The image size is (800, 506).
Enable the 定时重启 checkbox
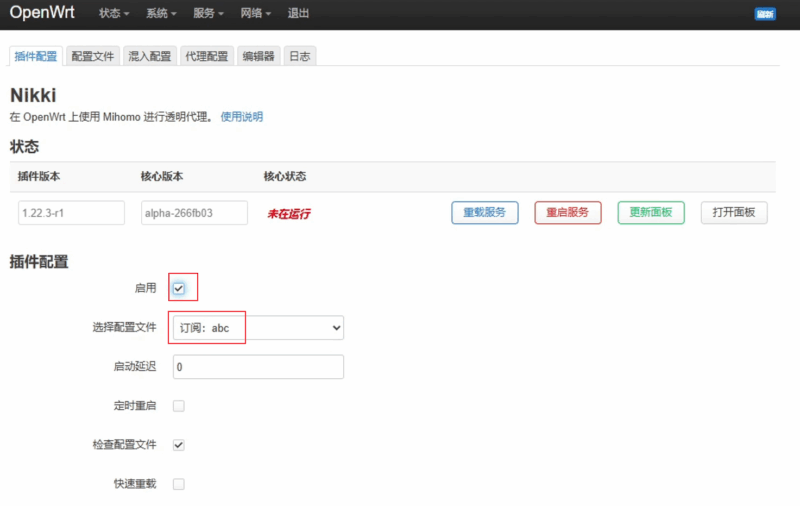click(179, 406)
